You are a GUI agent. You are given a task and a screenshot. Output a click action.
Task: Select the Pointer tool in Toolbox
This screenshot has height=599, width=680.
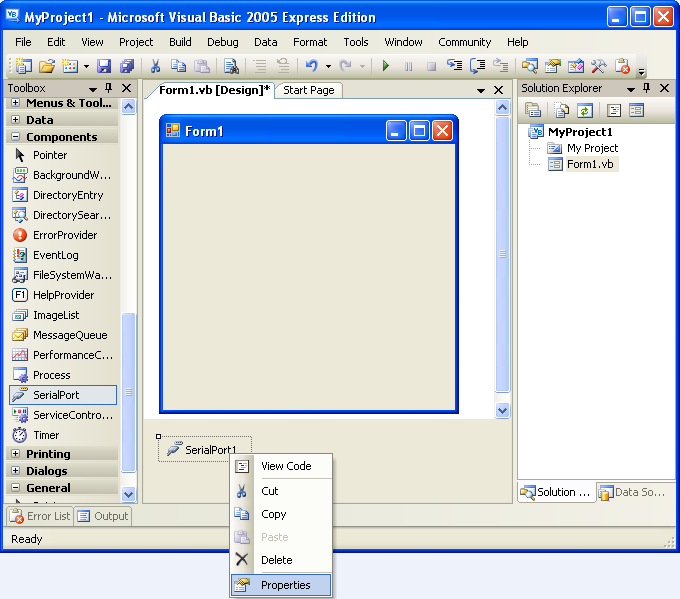(x=63, y=155)
